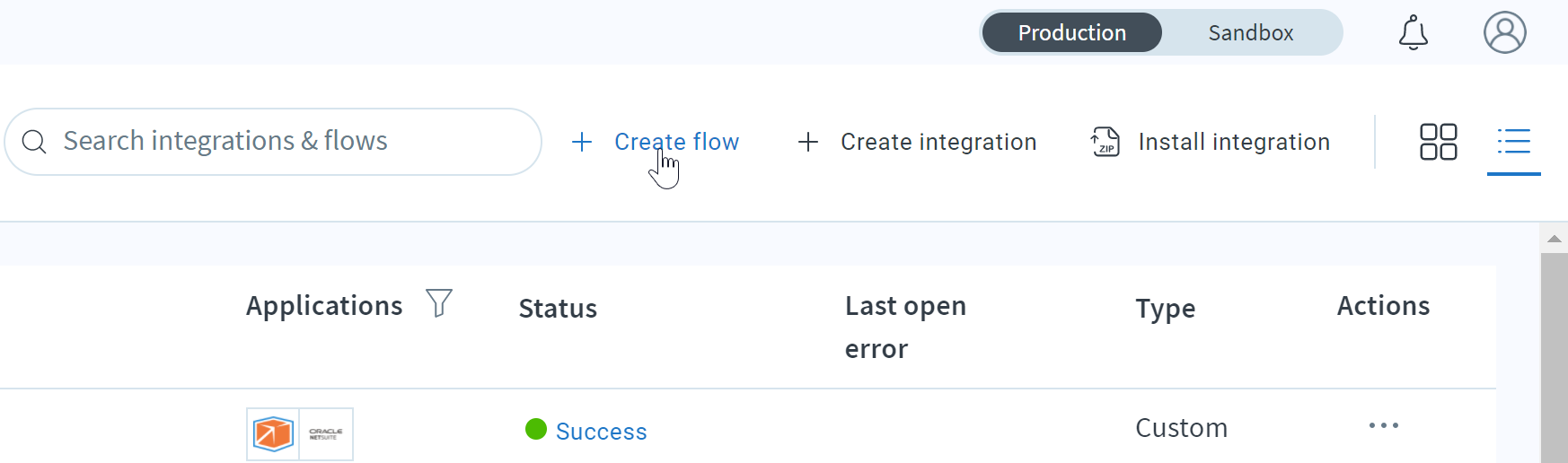
Task: Click the install integration zip icon
Action: pos(1105,142)
